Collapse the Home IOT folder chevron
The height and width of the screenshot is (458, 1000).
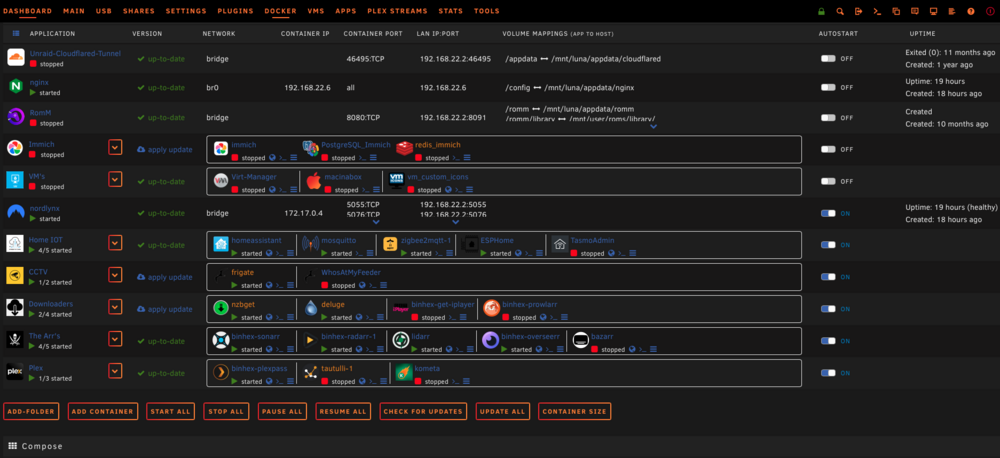pos(115,243)
